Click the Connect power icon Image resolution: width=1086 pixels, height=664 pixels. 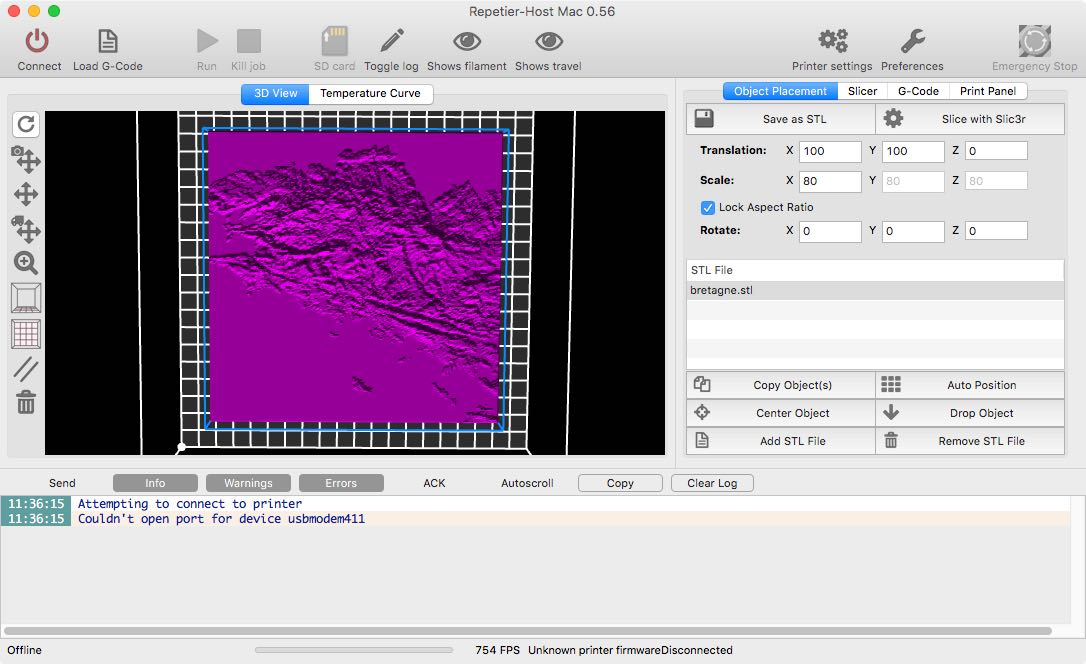click(37, 41)
